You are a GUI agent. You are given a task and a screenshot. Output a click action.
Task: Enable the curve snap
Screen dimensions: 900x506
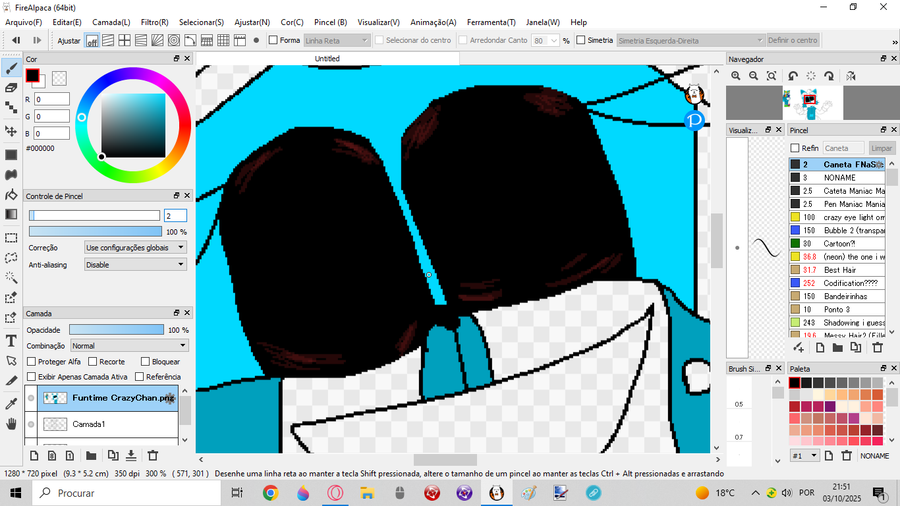pos(190,41)
